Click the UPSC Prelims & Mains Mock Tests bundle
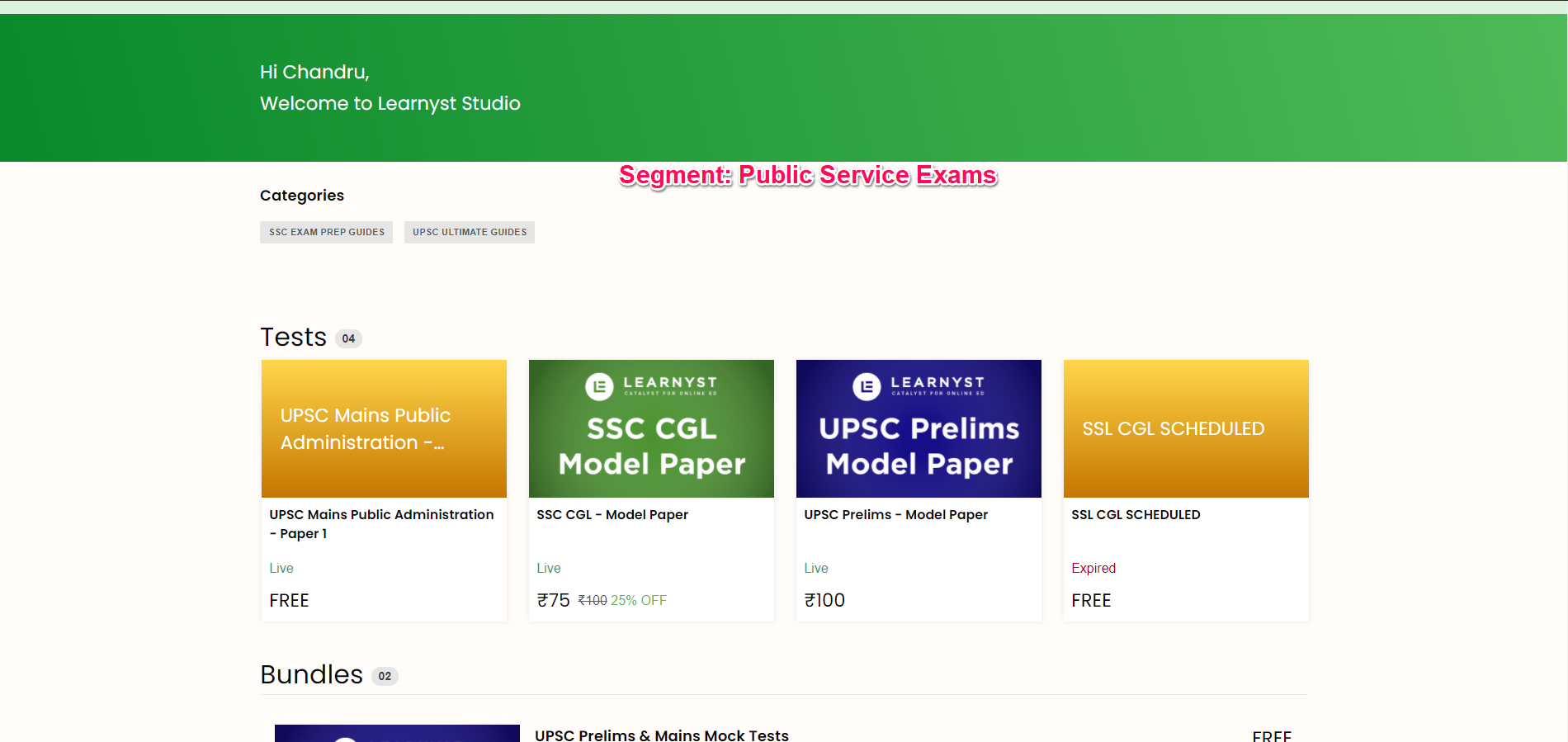This screenshot has height=742, width=1568. point(662,735)
